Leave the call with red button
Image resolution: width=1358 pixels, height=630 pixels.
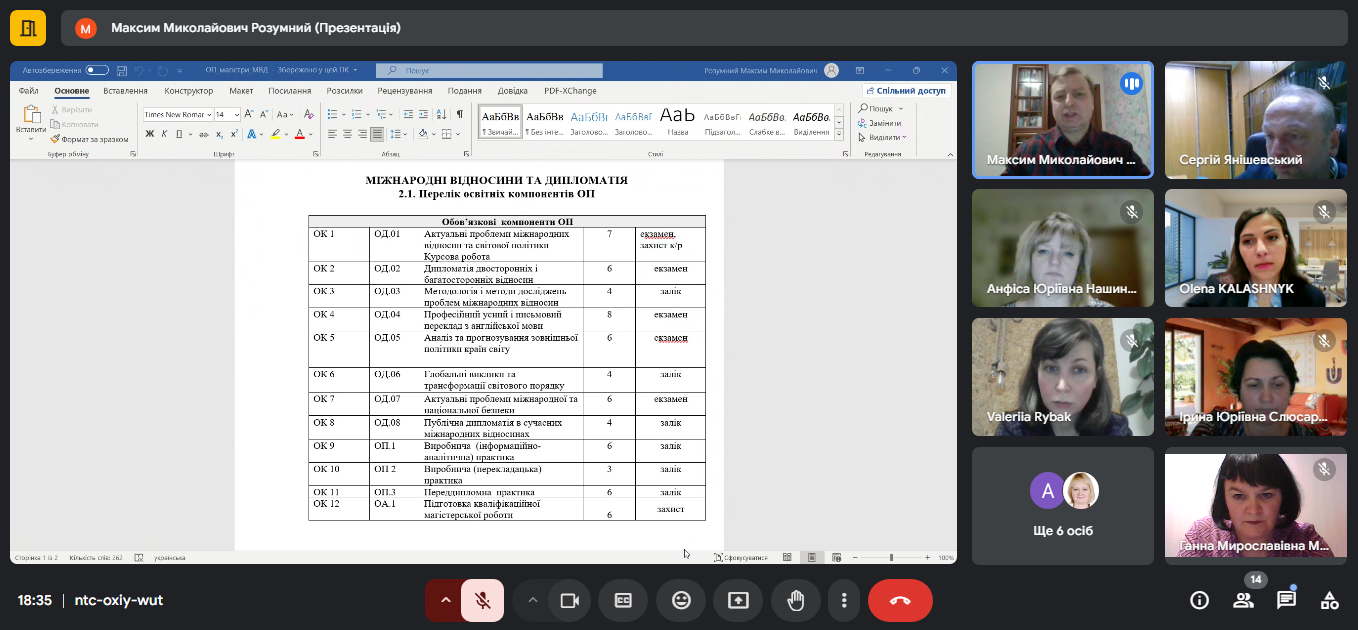tap(900, 600)
